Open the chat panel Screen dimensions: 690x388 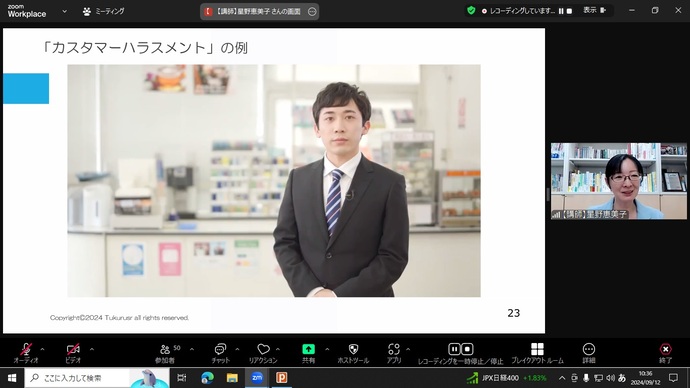coord(220,353)
